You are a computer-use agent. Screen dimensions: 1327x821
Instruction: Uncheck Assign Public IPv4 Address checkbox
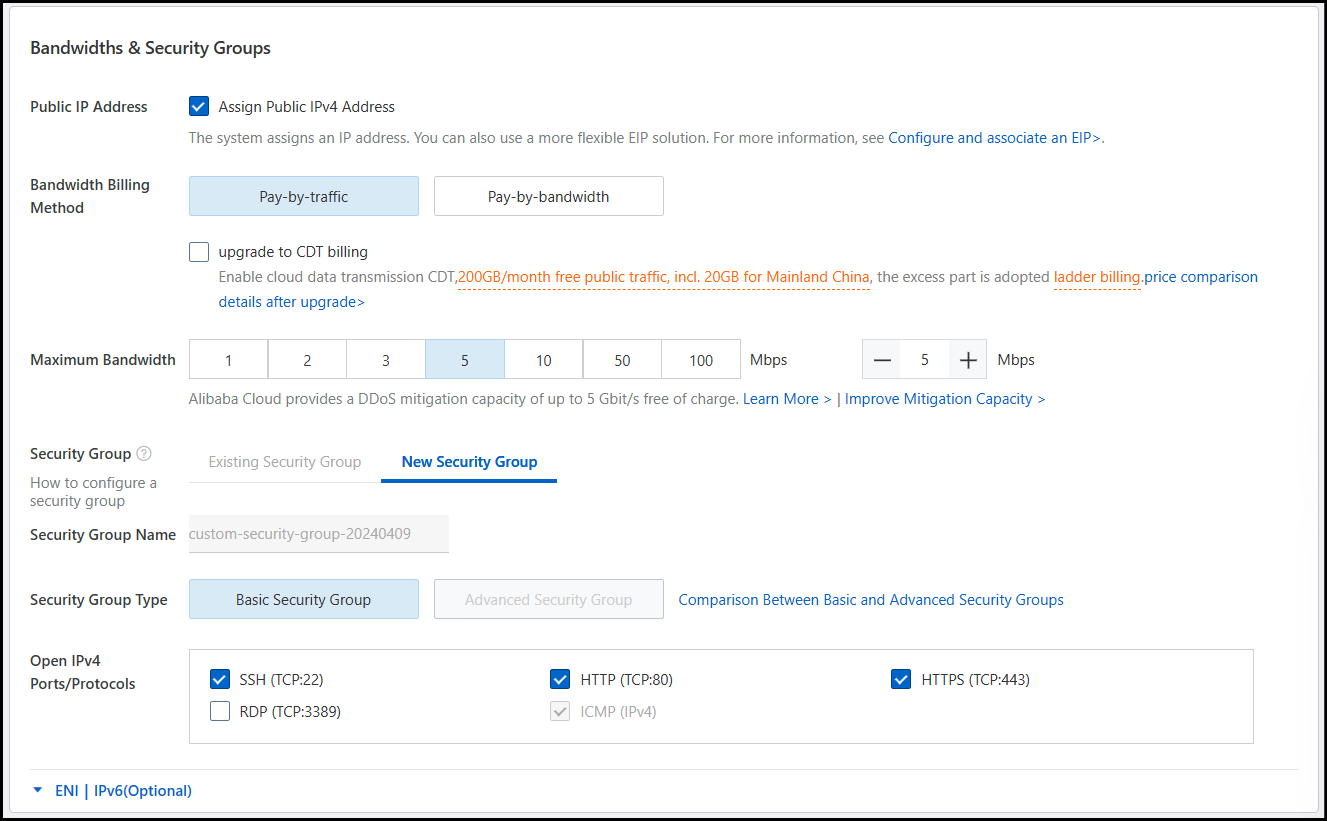click(x=199, y=107)
